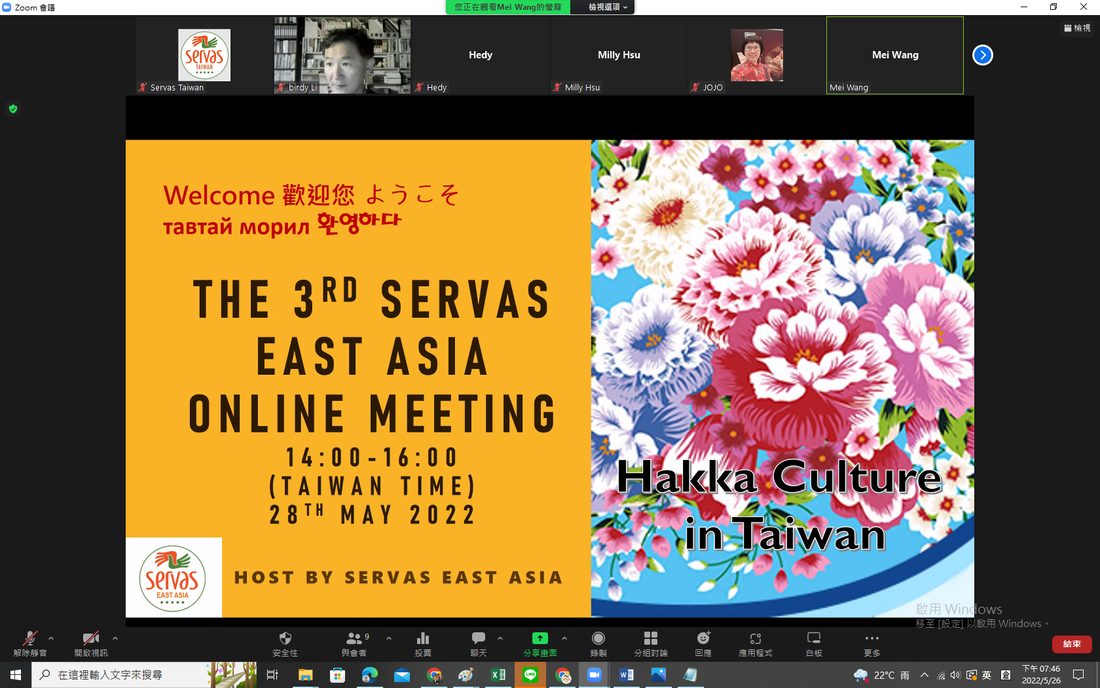The height and width of the screenshot is (688, 1100).
Task: Unmute microphone using 解除靜音 button
Action: tap(30, 643)
